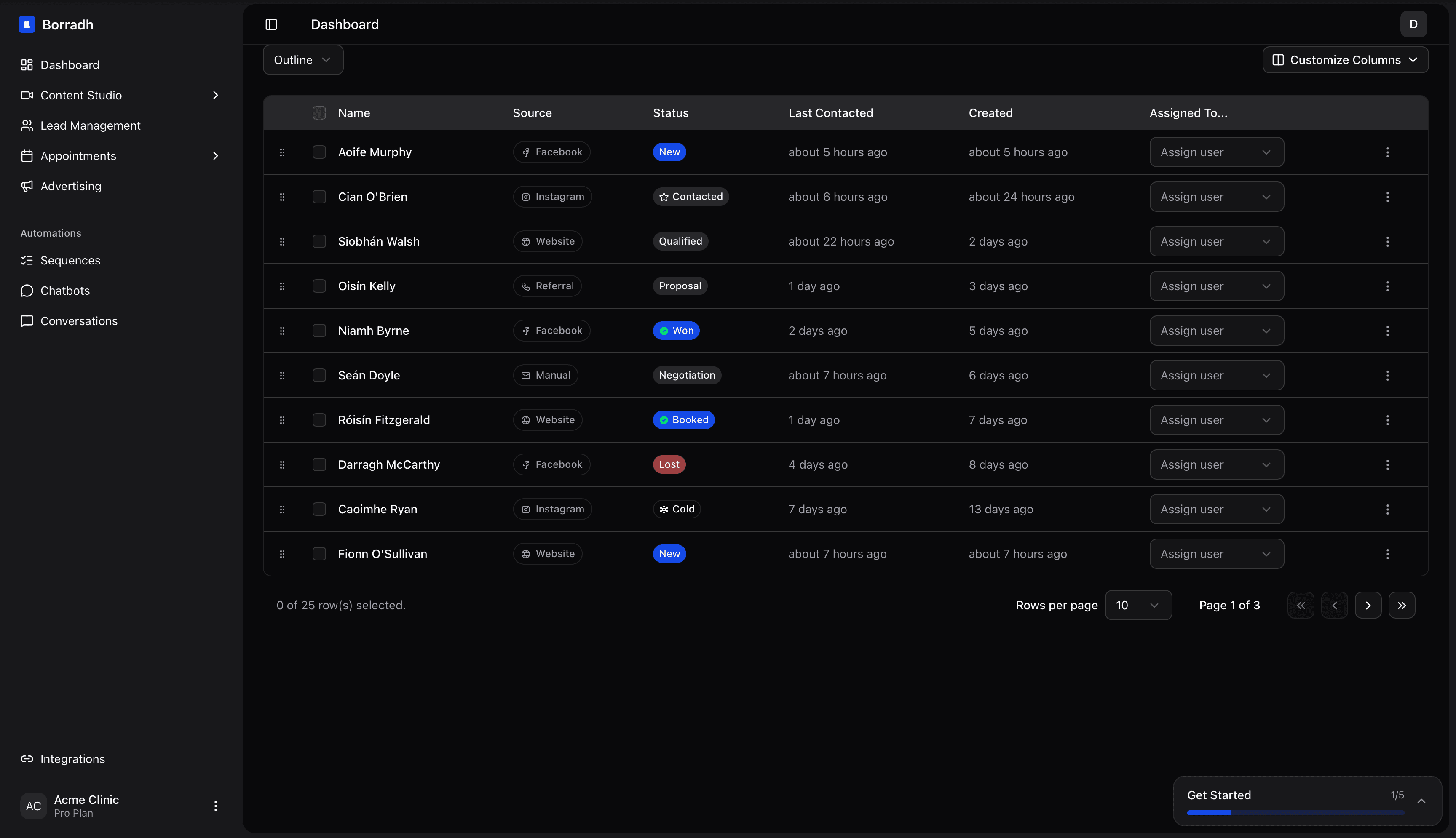Check the select-all checkbox in the table header

[319, 113]
